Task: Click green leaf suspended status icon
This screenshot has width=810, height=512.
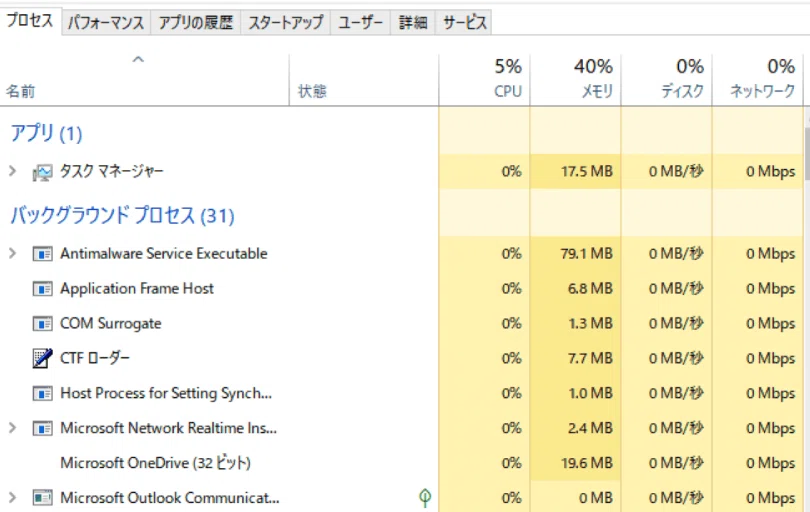Action: (x=425, y=498)
